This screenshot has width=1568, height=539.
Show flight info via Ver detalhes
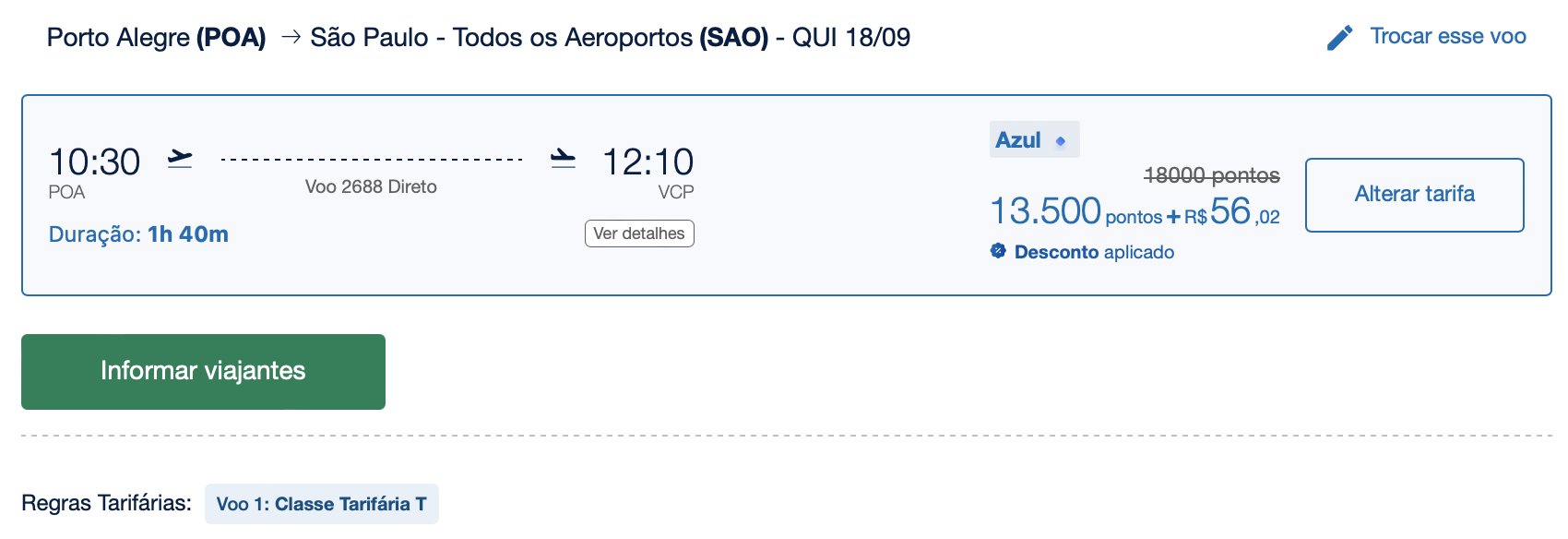(x=639, y=234)
